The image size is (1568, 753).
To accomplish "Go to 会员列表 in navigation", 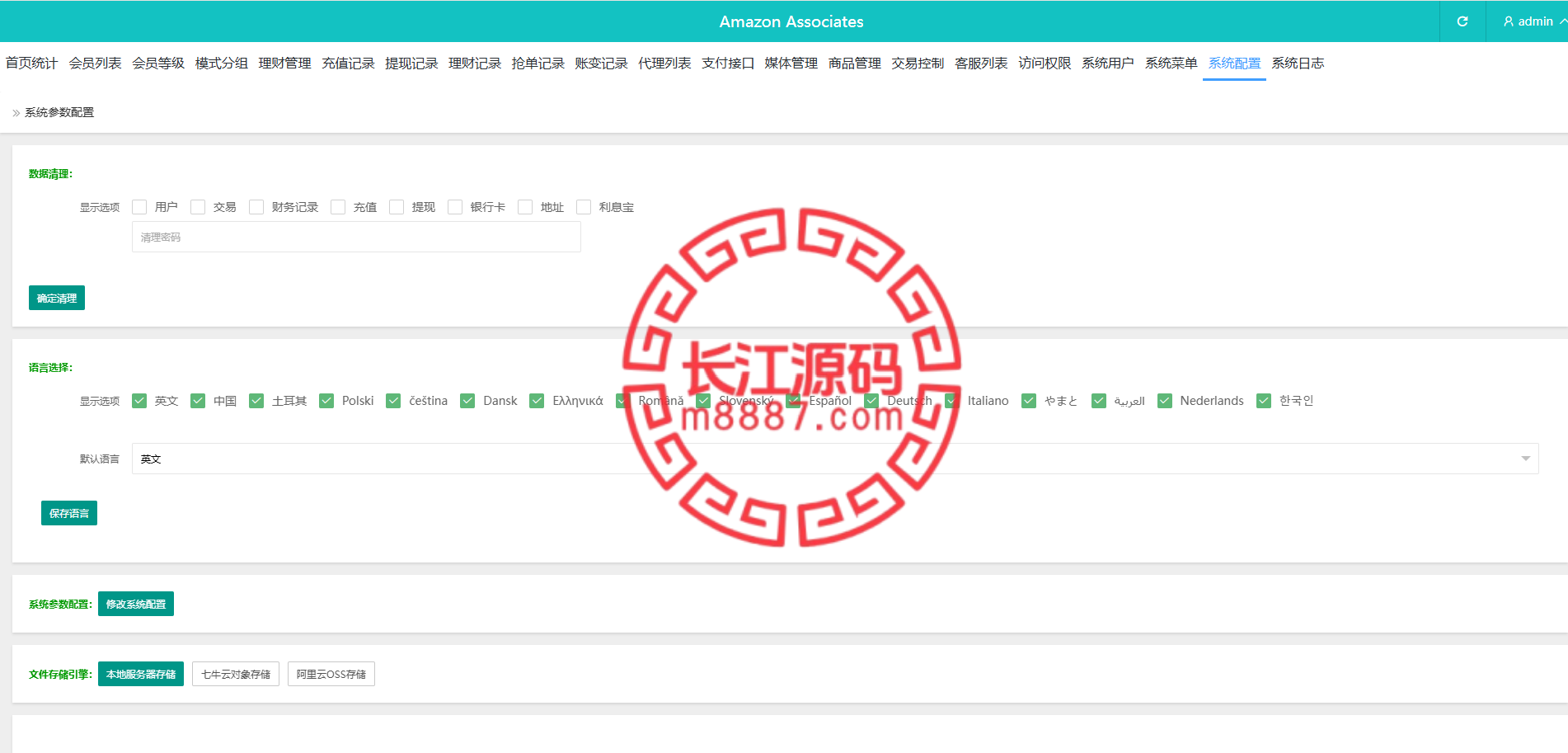I will [95, 63].
